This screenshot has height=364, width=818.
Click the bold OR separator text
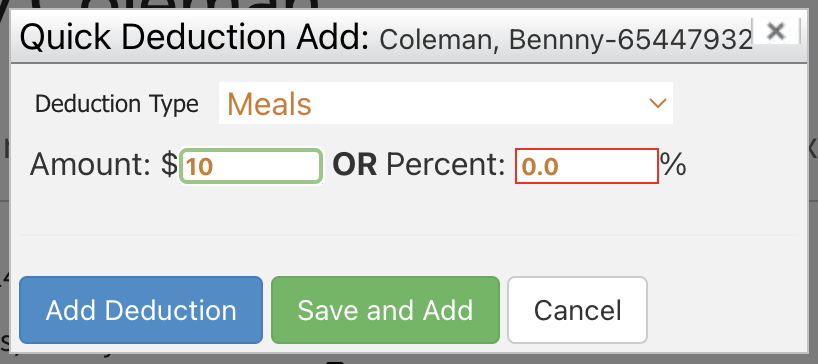tap(355, 165)
